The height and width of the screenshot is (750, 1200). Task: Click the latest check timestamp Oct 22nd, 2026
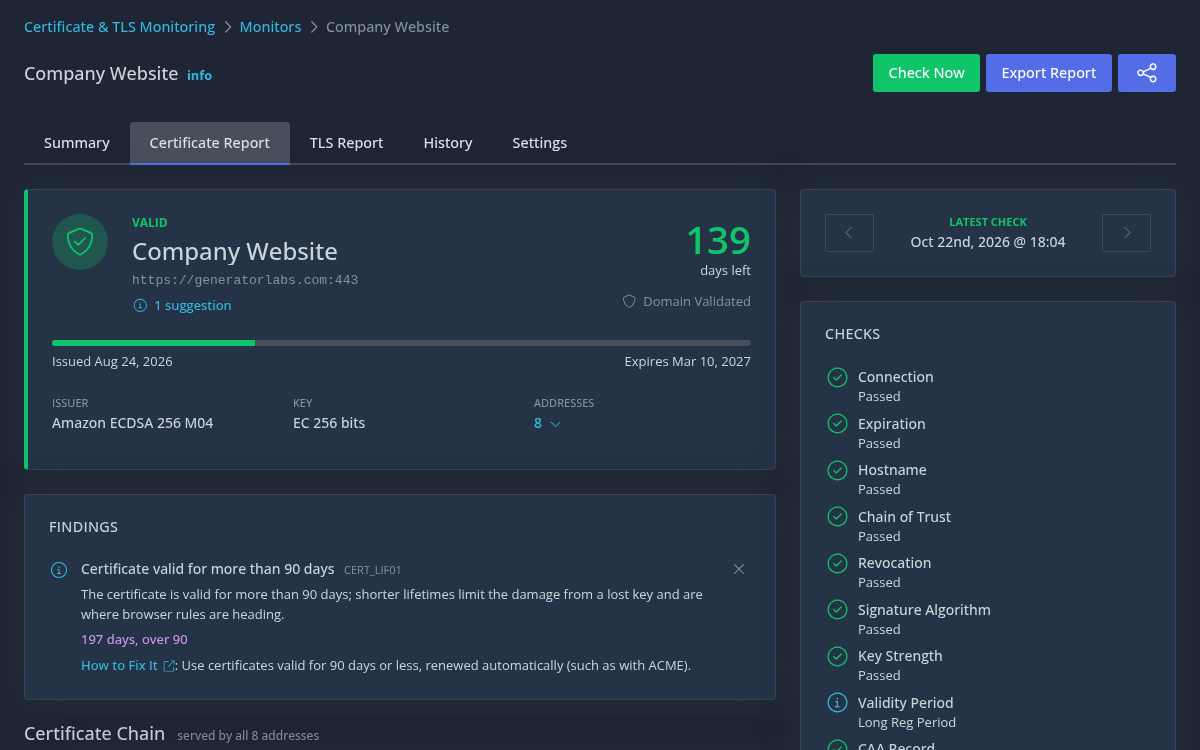click(988, 242)
